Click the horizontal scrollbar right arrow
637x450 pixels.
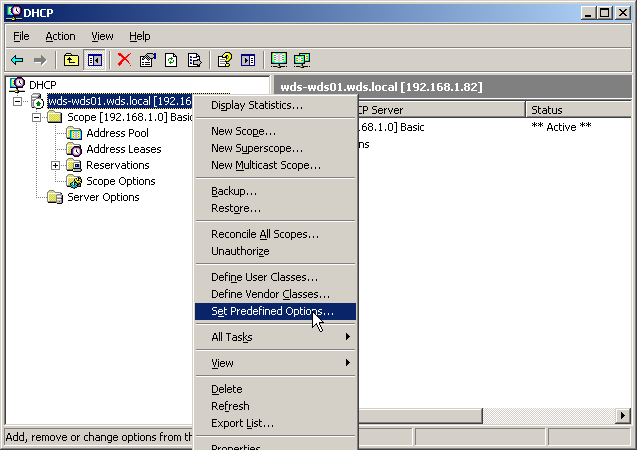point(623,415)
